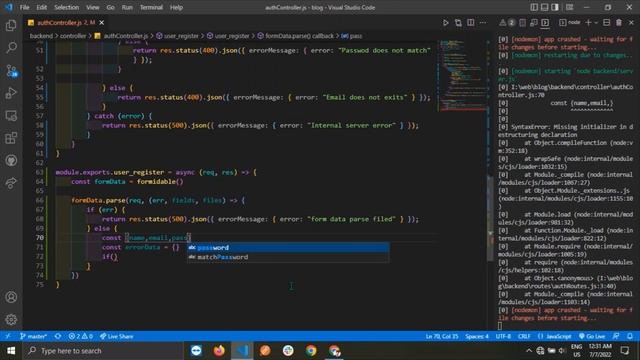Open the Terminal menu

click(x=151, y=7)
